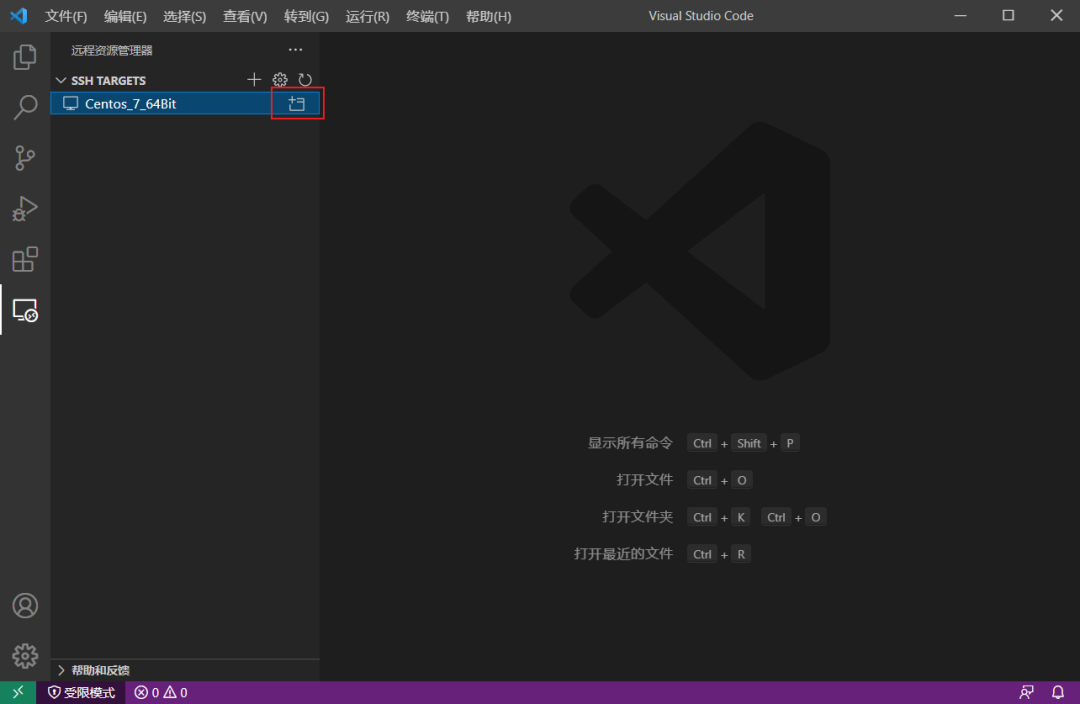1080x704 pixels.
Task: Open notifications bell in status bar
Action: coord(1058,692)
